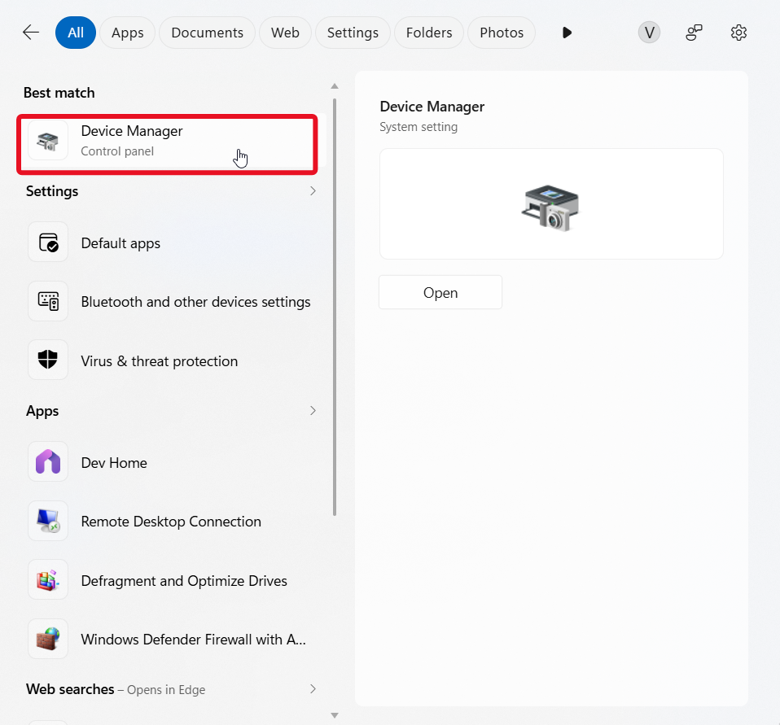Switch to the Folders filter tab

429,33
